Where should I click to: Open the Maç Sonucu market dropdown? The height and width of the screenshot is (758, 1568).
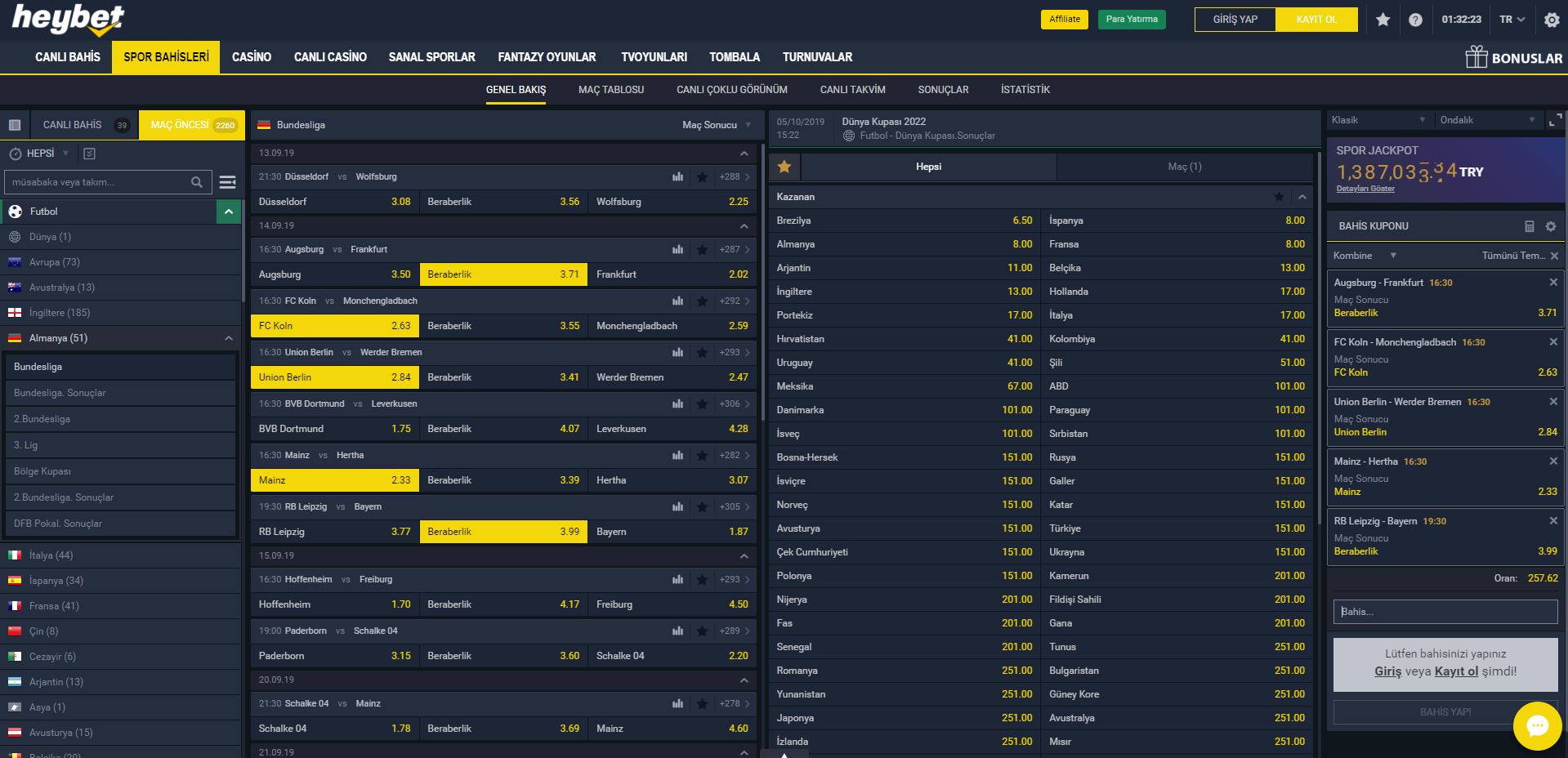click(717, 125)
